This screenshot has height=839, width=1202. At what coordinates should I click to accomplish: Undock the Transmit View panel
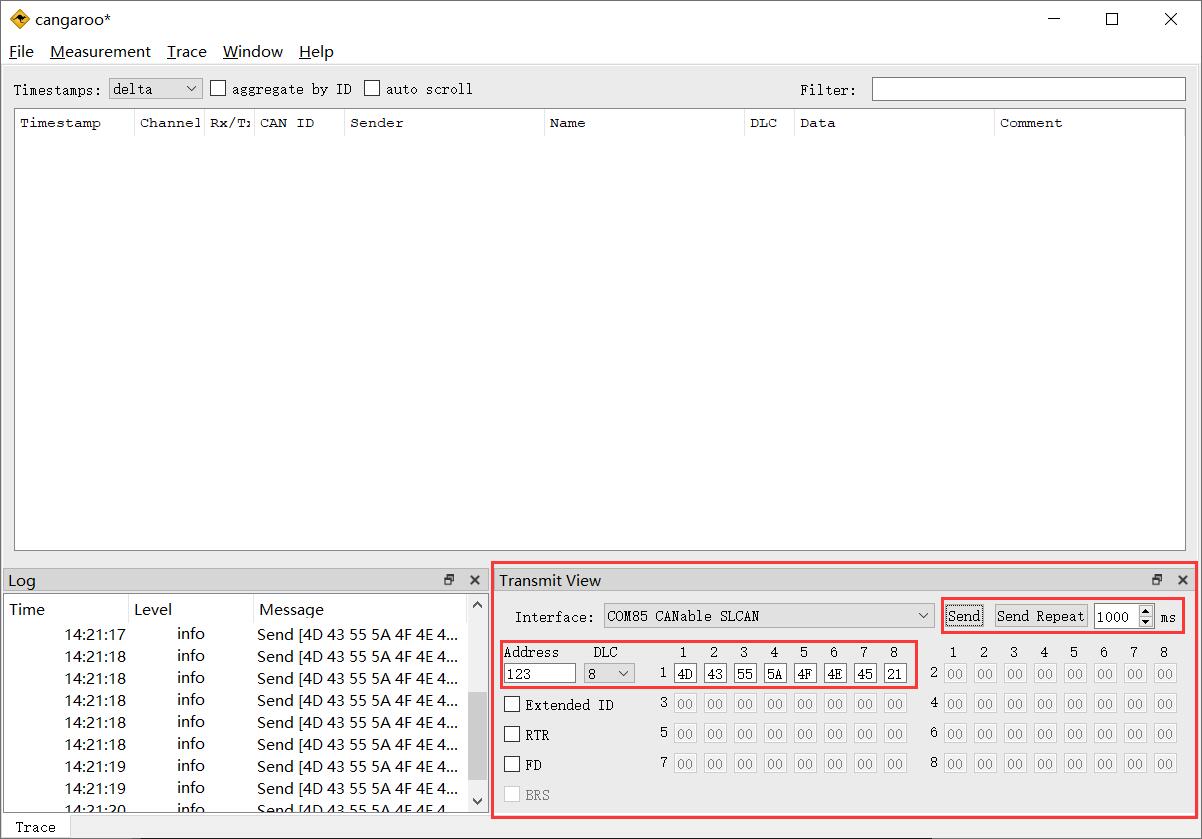(x=1157, y=580)
